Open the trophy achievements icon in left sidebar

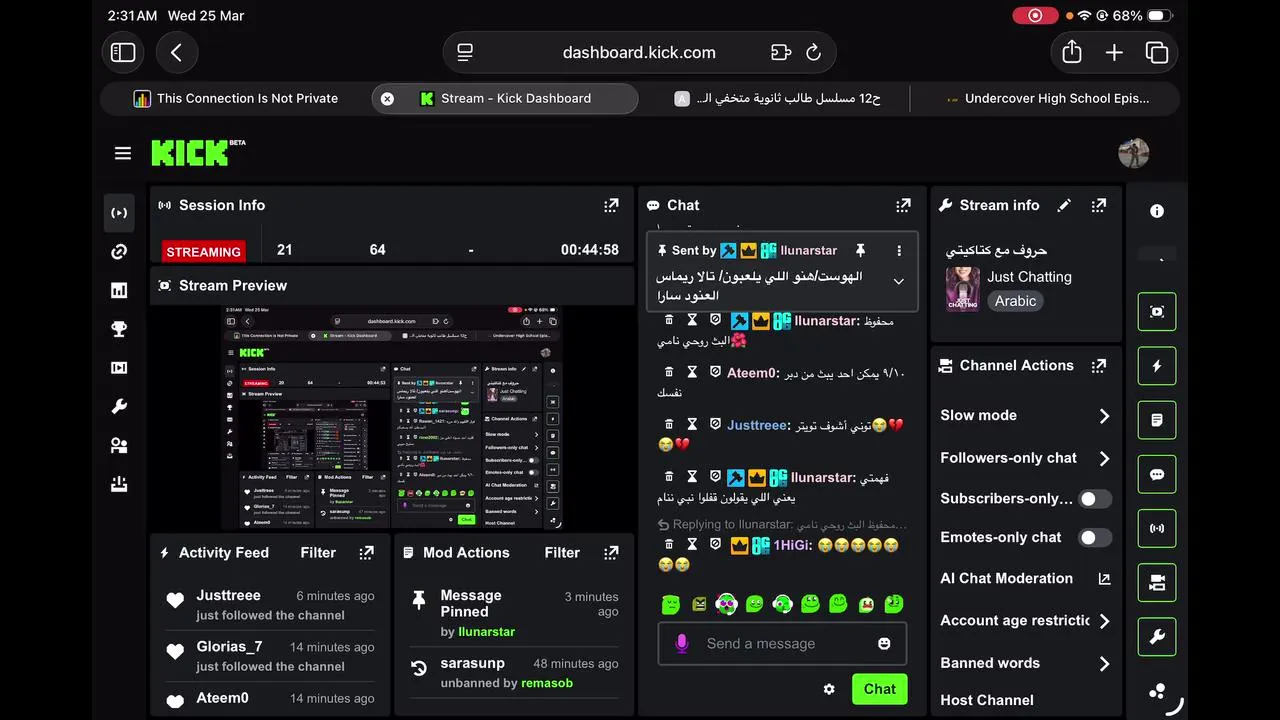click(x=119, y=329)
